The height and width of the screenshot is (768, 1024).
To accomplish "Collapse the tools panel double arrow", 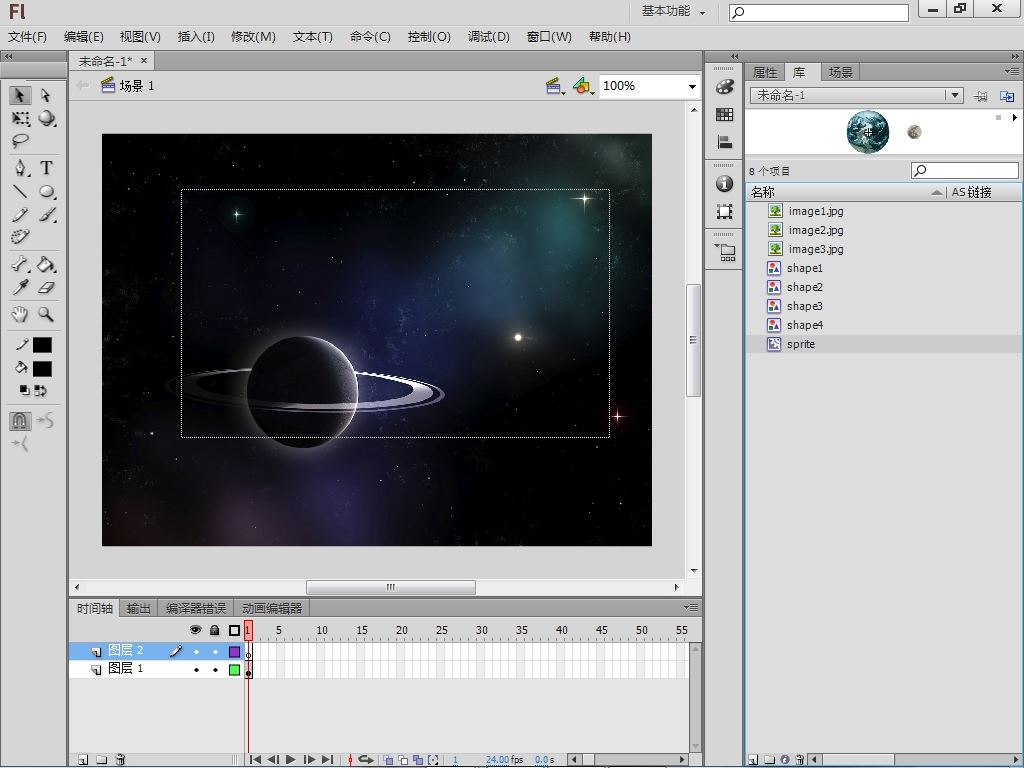I will click(8, 56).
